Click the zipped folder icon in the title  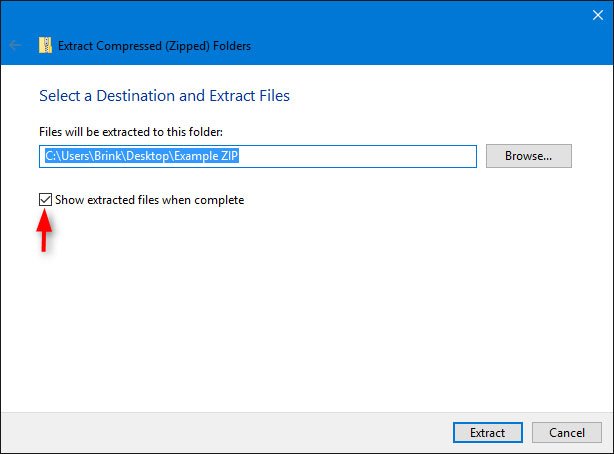click(x=45, y=45)
